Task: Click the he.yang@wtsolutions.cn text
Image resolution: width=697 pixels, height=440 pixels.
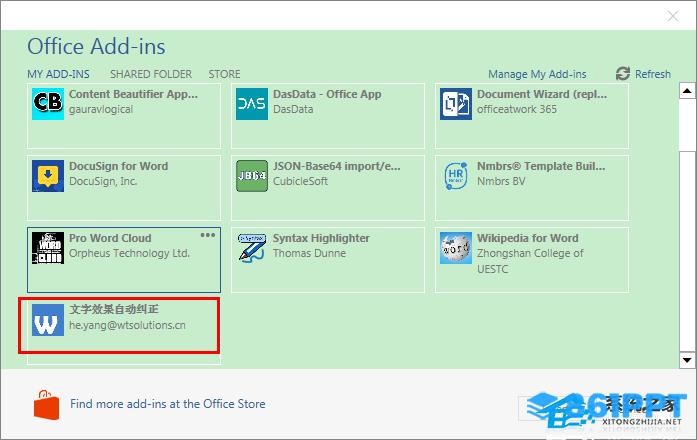Action: coord(127,325)
